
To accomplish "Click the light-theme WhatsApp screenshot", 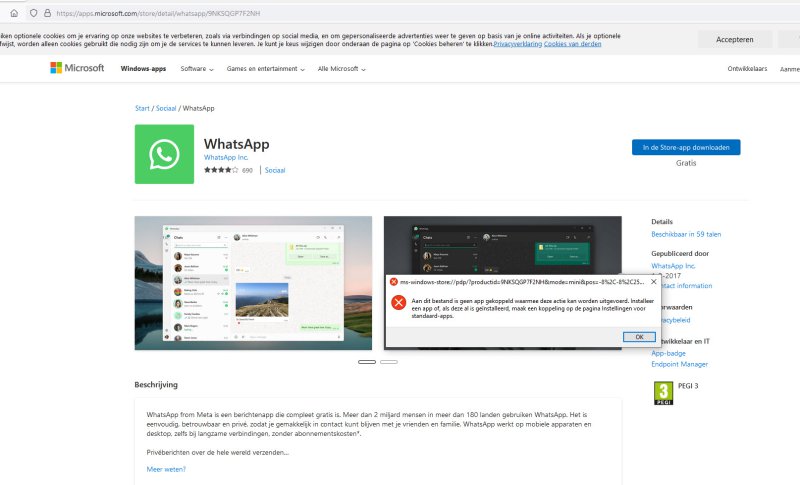I will 253,283.
